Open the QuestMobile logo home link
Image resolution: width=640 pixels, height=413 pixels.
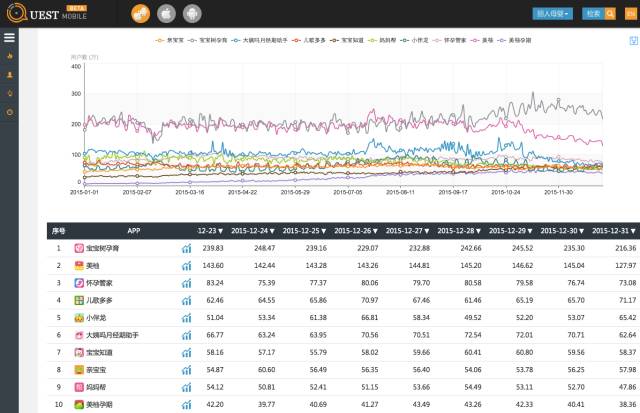47,13
